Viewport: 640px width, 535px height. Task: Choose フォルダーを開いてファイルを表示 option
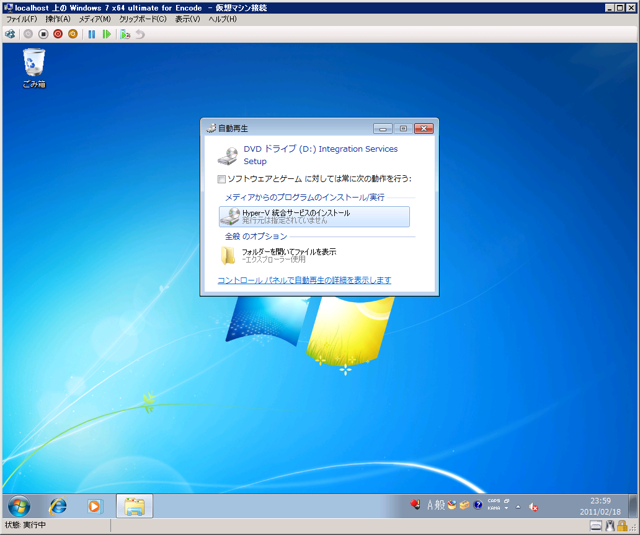(x=314, y=255)
